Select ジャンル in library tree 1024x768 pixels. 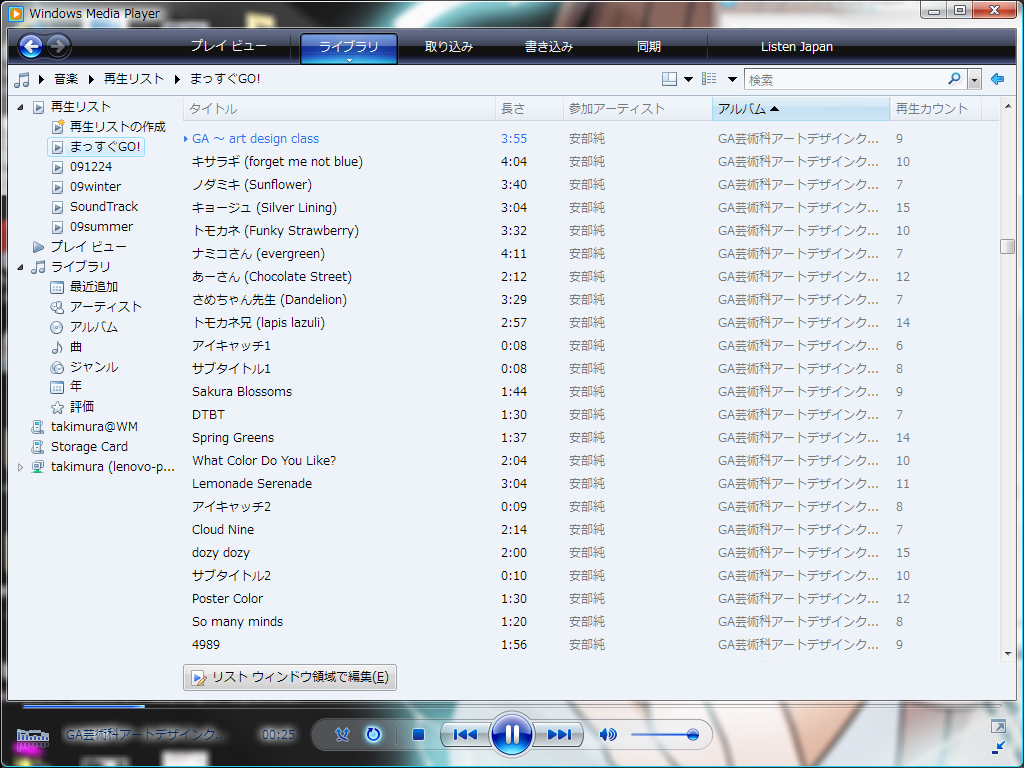point(93,367)
